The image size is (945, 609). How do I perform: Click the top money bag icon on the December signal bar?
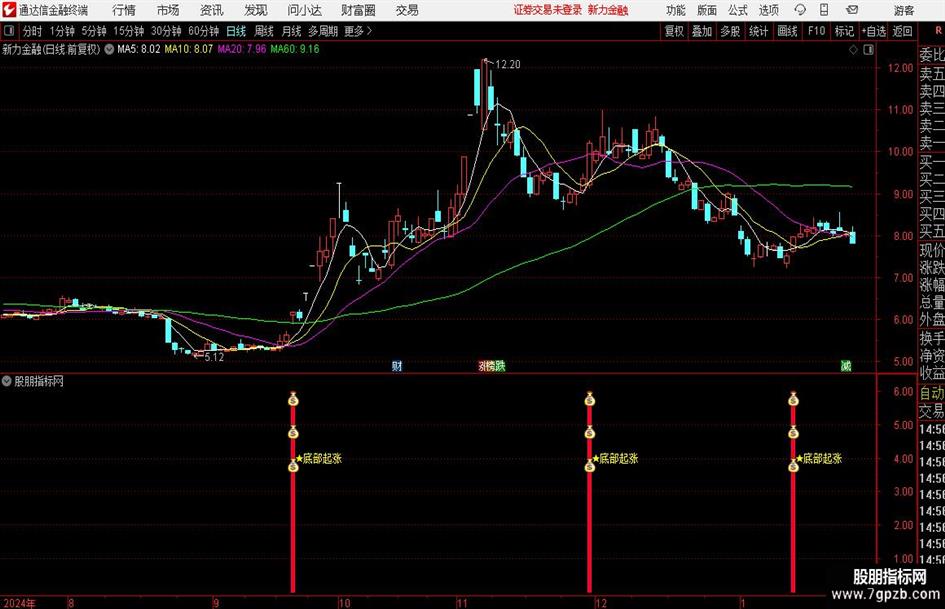pyautogui.click(x=589, y=399)
